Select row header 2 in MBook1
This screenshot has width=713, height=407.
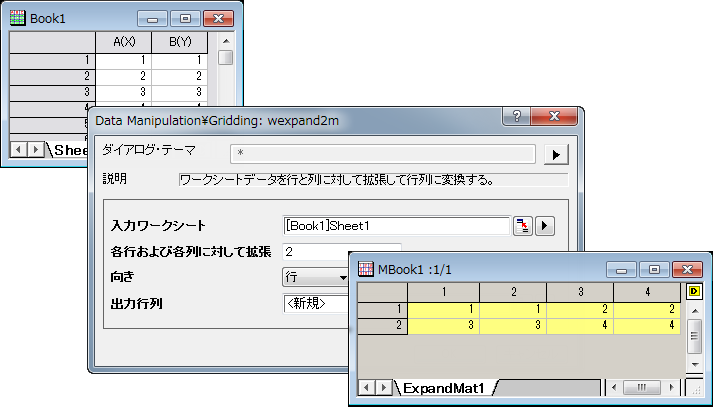[382, 326]
